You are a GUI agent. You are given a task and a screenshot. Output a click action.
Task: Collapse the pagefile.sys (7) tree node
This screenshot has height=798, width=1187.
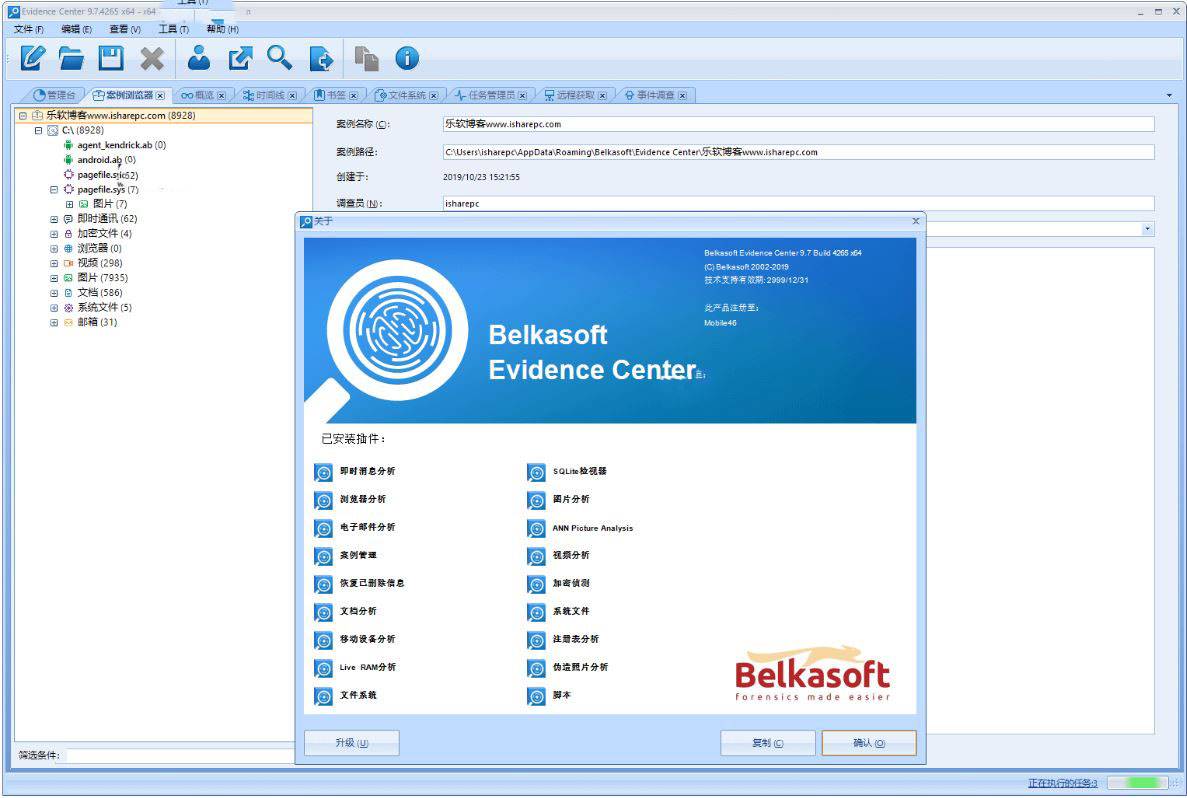tap(54, 189)
